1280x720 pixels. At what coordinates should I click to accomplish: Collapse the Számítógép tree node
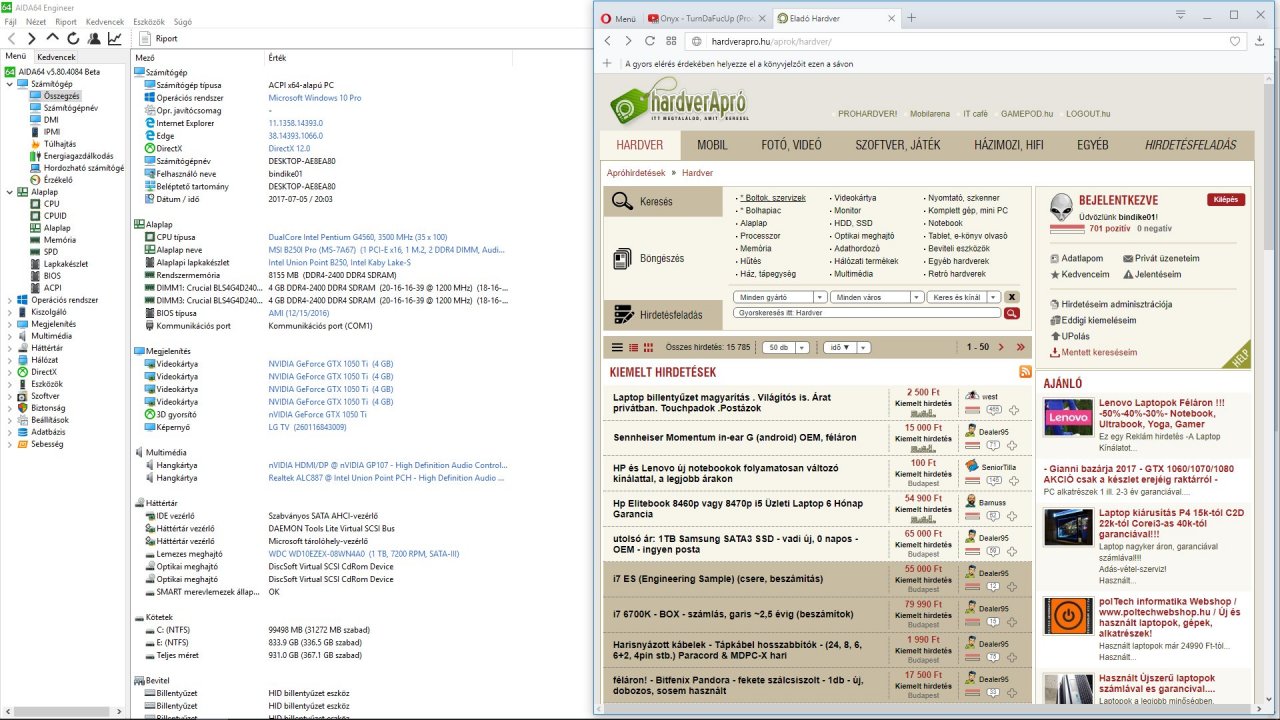9,84
